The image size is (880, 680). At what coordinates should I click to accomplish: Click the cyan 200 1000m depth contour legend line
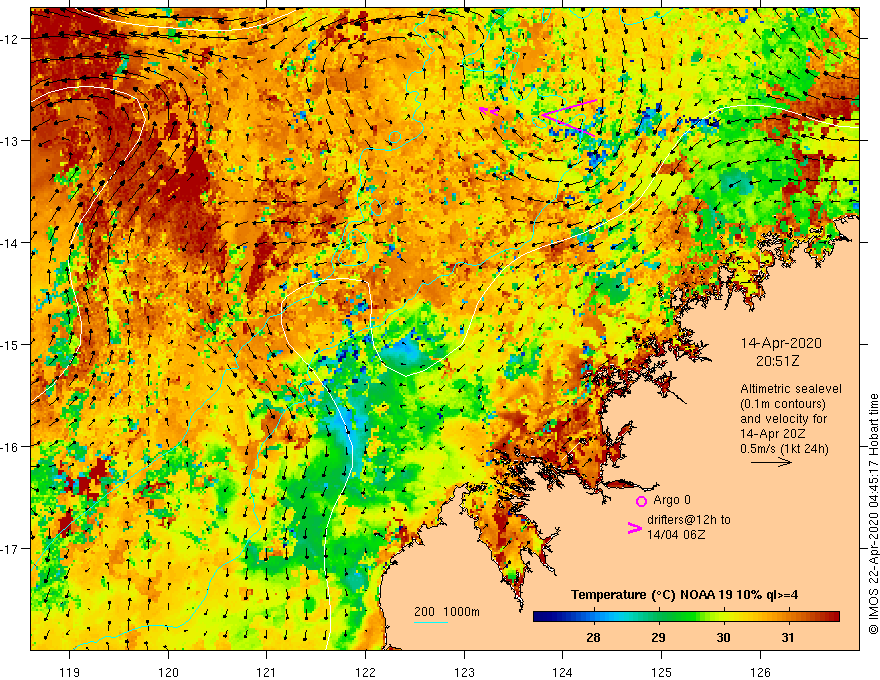tap(431, 622)
